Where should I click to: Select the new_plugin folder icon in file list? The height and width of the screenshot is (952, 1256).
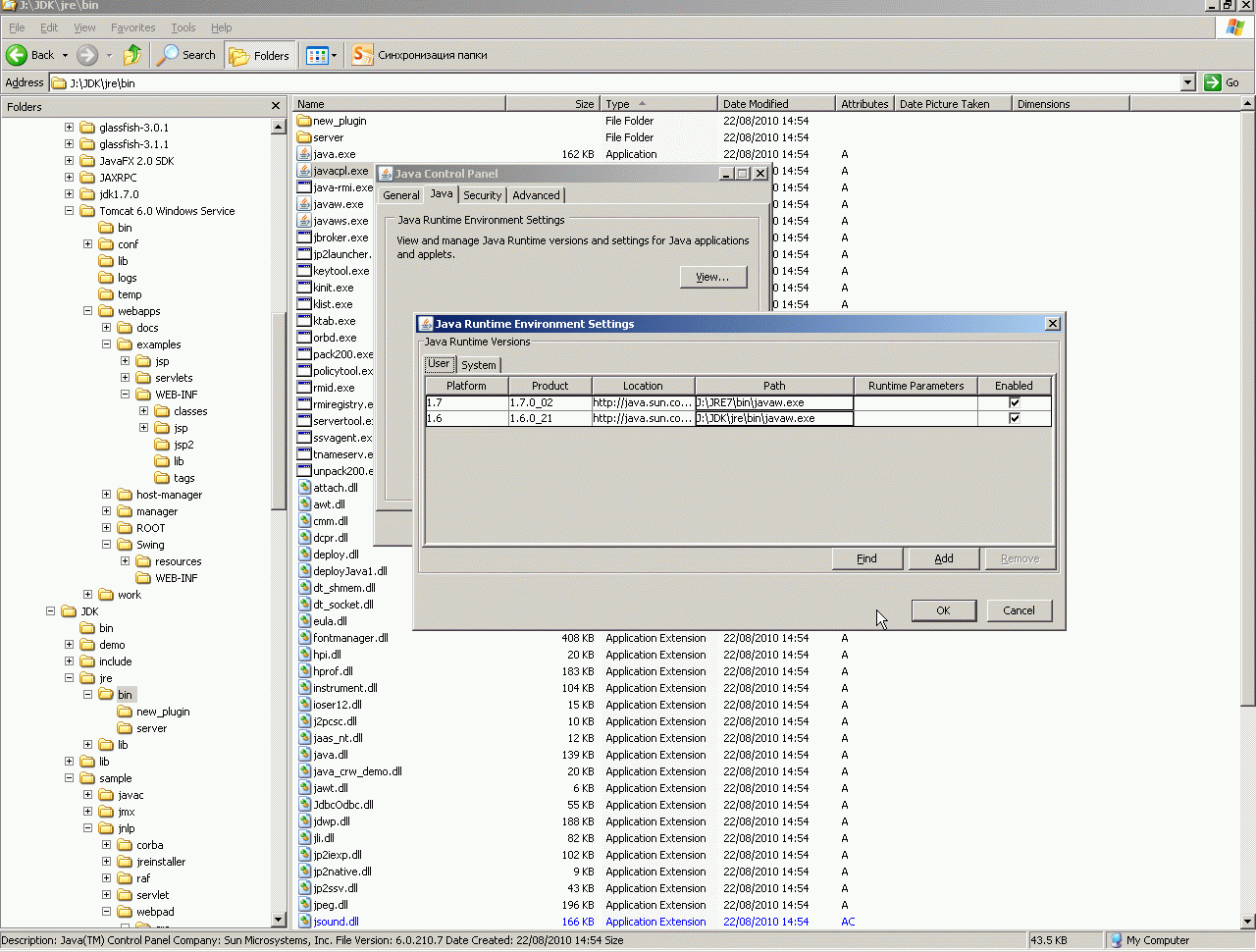304,121
